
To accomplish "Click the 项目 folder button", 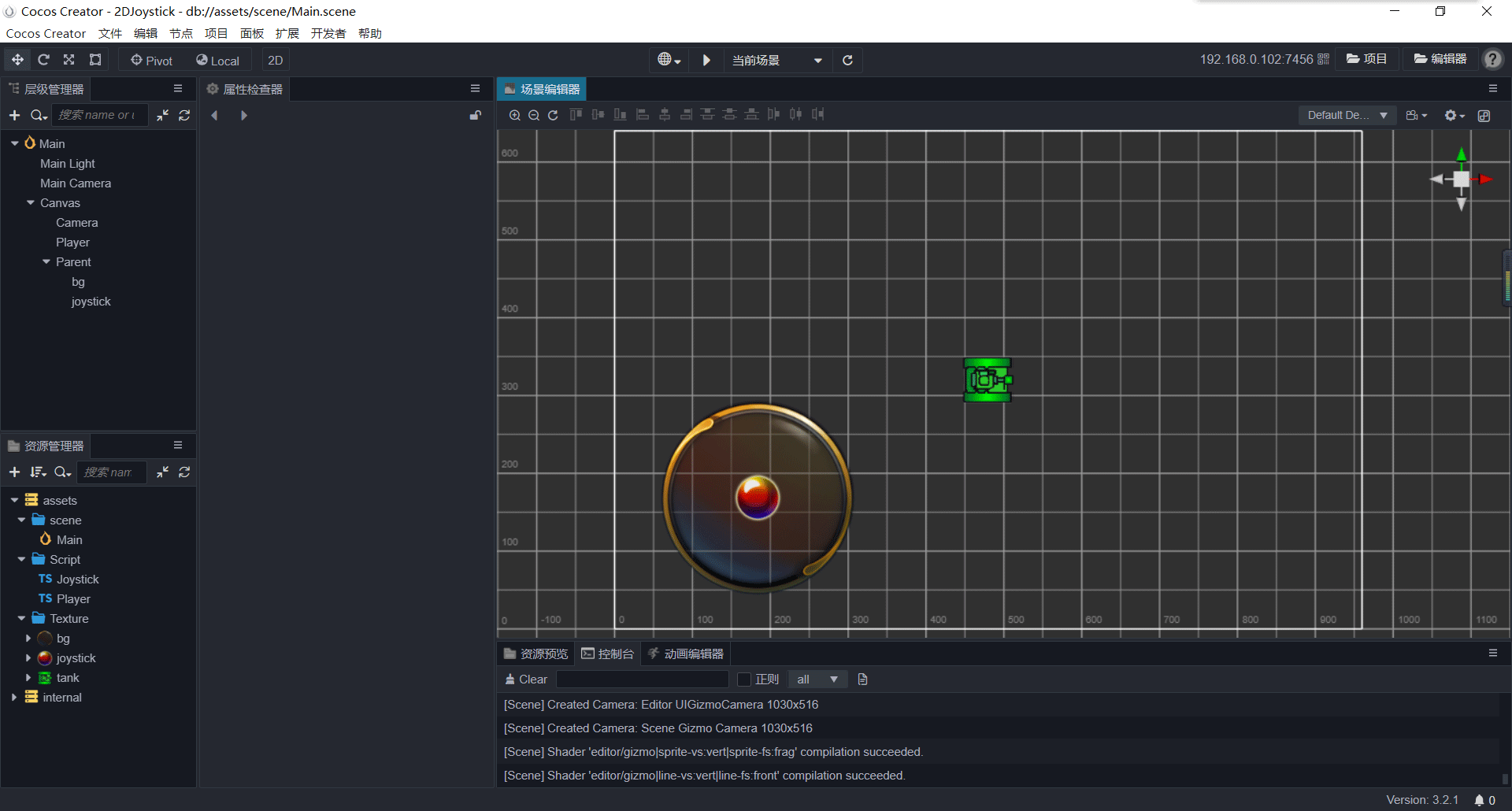I will click(1366, 59).
